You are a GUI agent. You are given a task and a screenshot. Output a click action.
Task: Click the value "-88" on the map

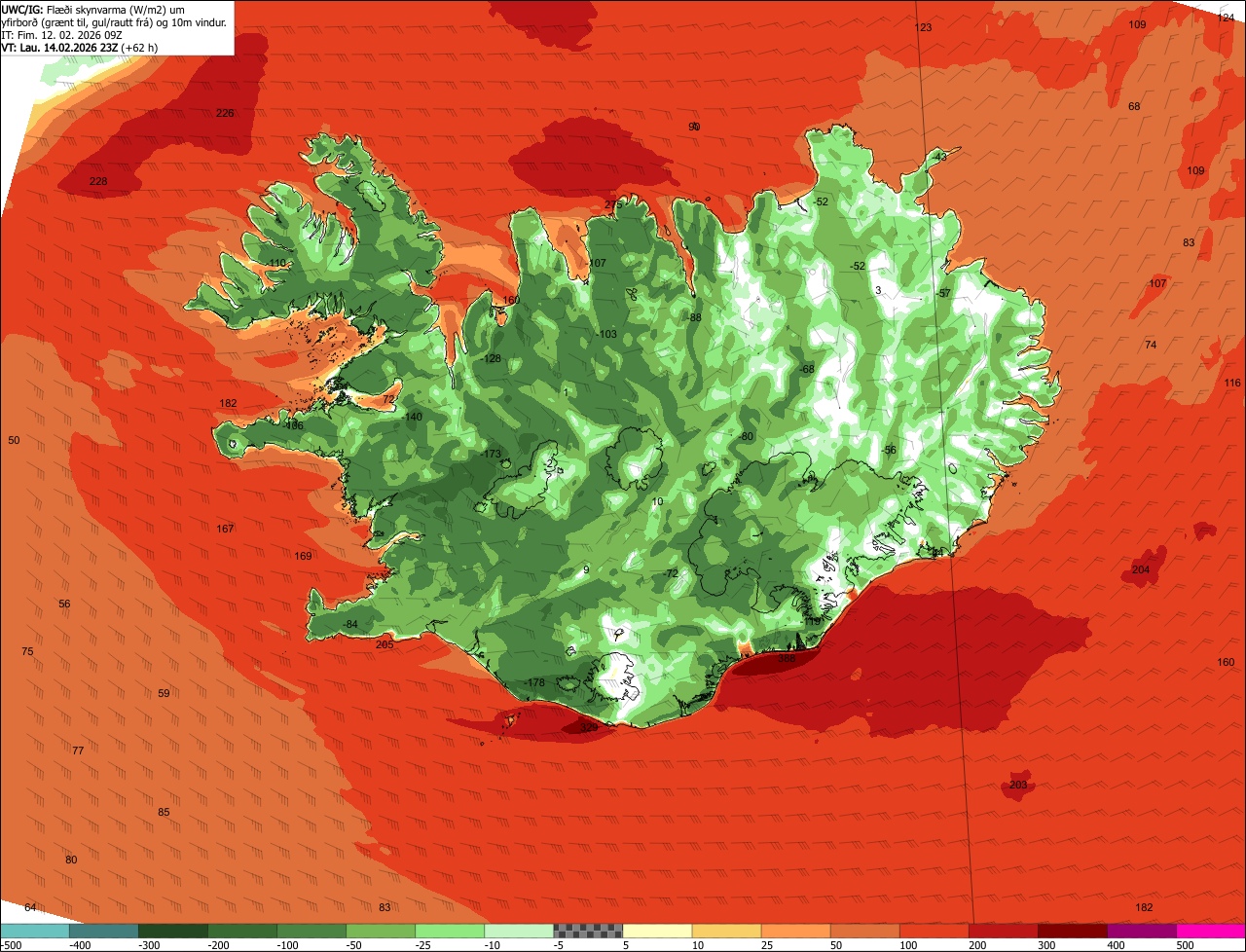(693, 317)
